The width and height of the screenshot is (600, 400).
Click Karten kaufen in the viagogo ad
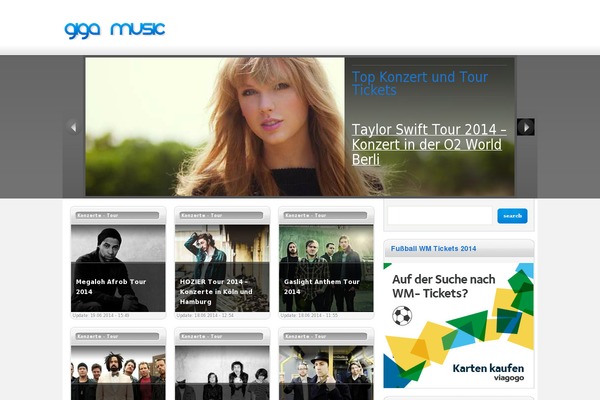[488, 368]
